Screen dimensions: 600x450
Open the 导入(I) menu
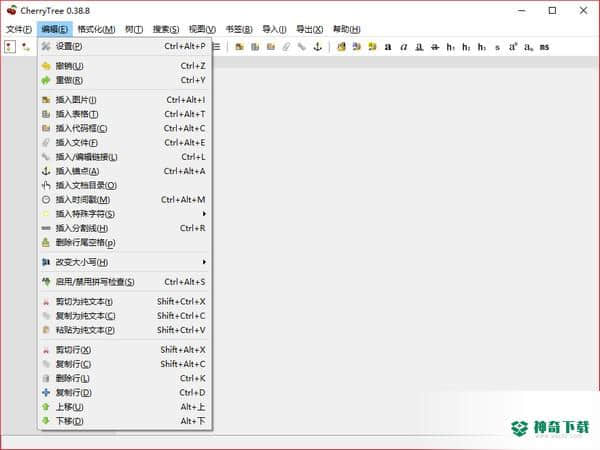pos(274,29)
